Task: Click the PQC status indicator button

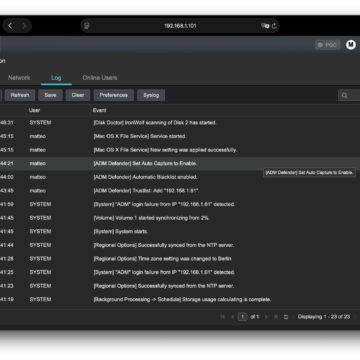Action: pyautogui.click(x=327, y=45)
